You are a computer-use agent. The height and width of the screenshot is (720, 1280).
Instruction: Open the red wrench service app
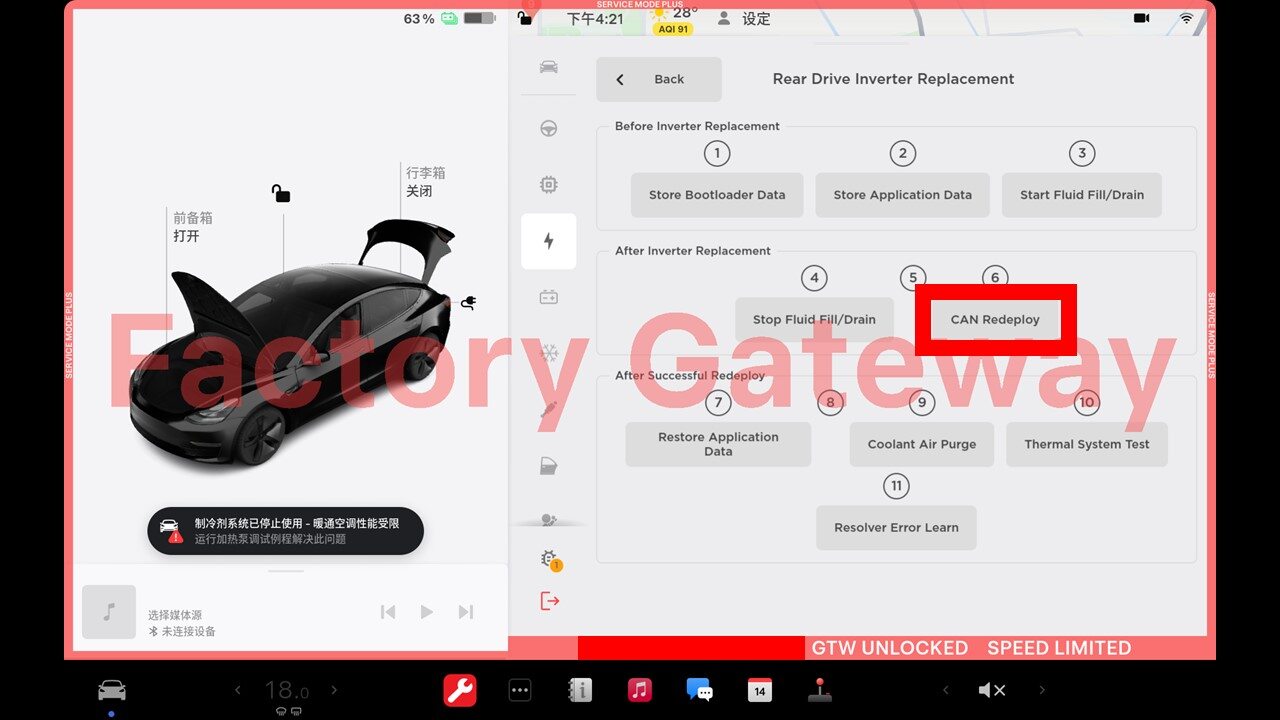(x=460, y=690)
